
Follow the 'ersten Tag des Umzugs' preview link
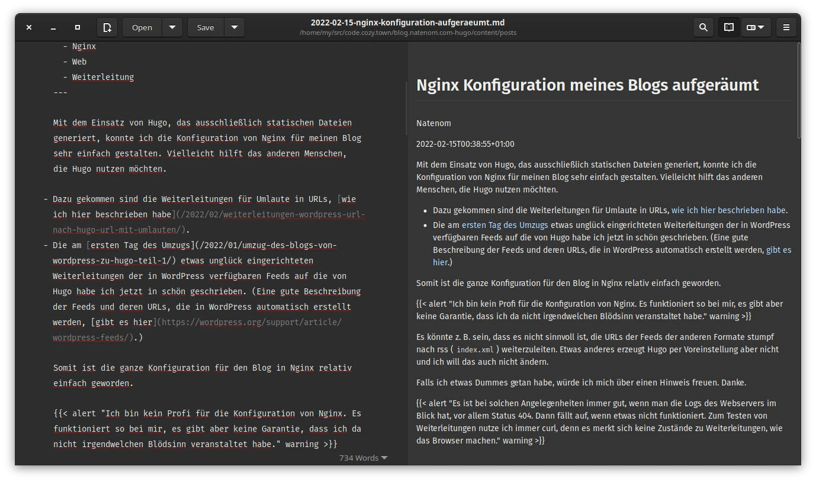coord(505,225)
